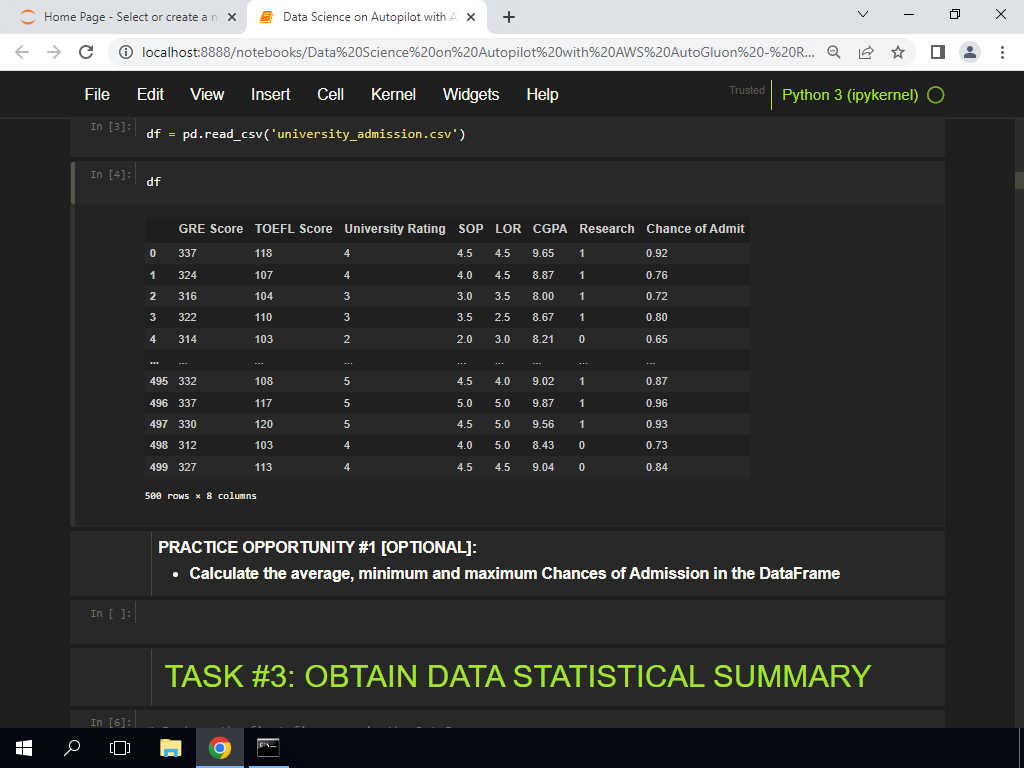The height and width of the screenshot is (768, 1024).
Task: Click the Trusted notebook indicator
Action: (747, 90)
